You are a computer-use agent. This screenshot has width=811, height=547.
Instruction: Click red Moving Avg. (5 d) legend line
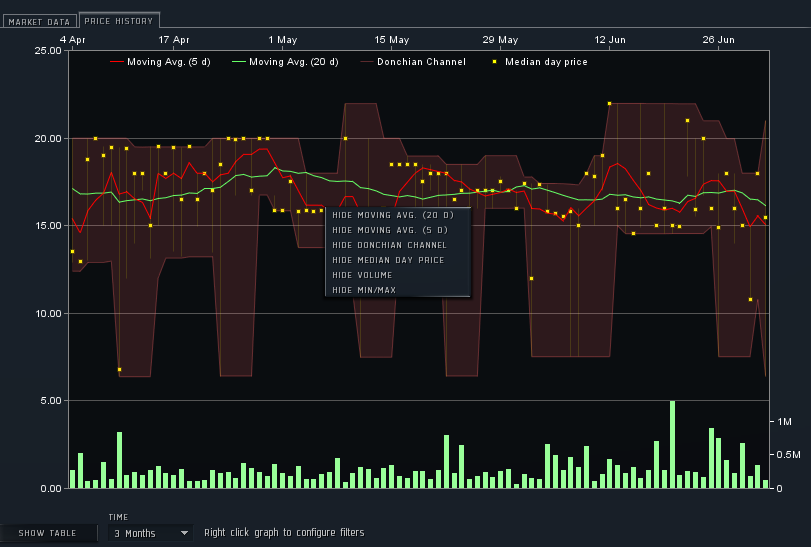(x=117, y=62)
